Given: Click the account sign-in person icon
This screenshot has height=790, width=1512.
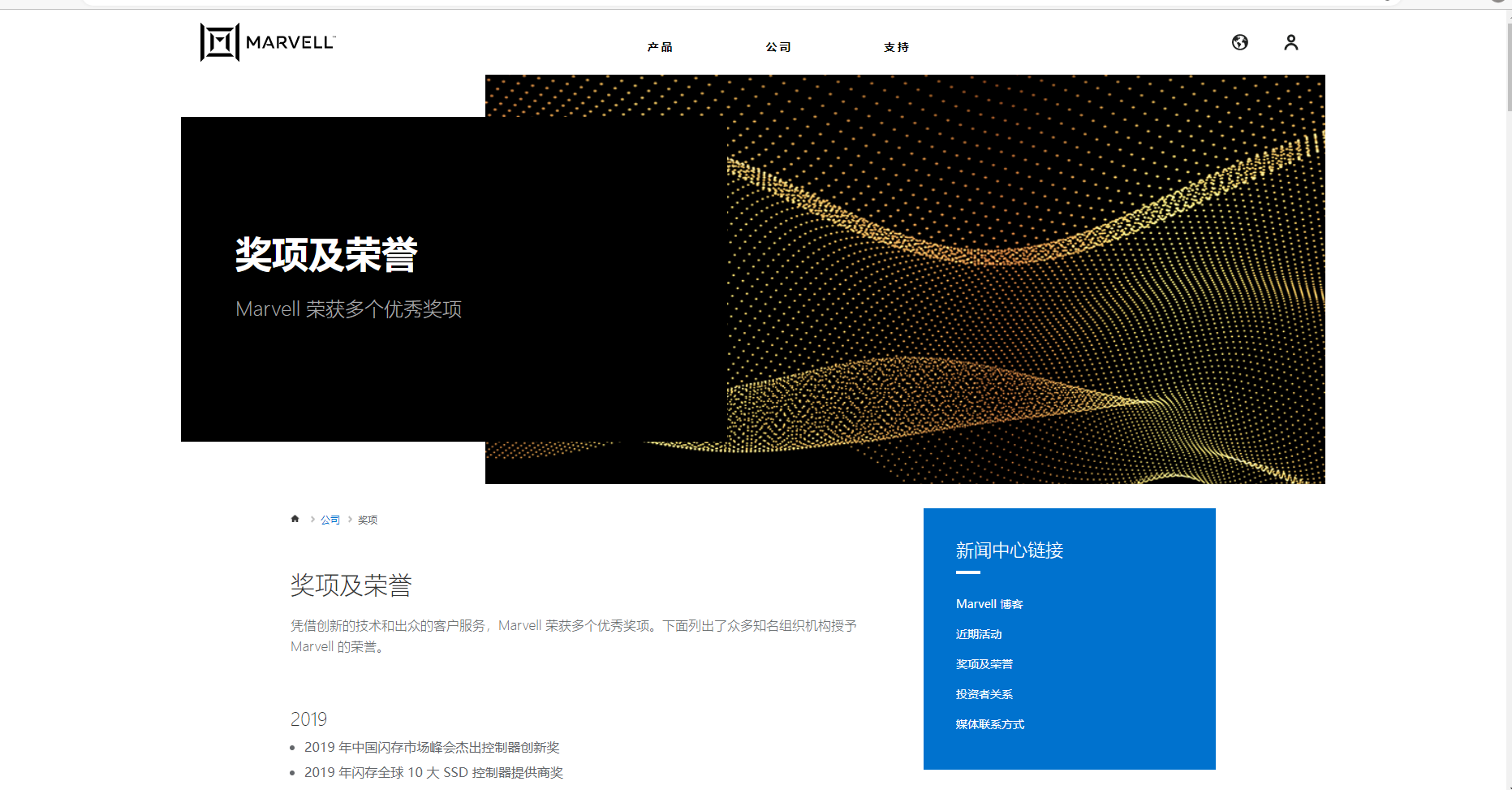Looking at the screenshot, I should (x=1290, y=42).
